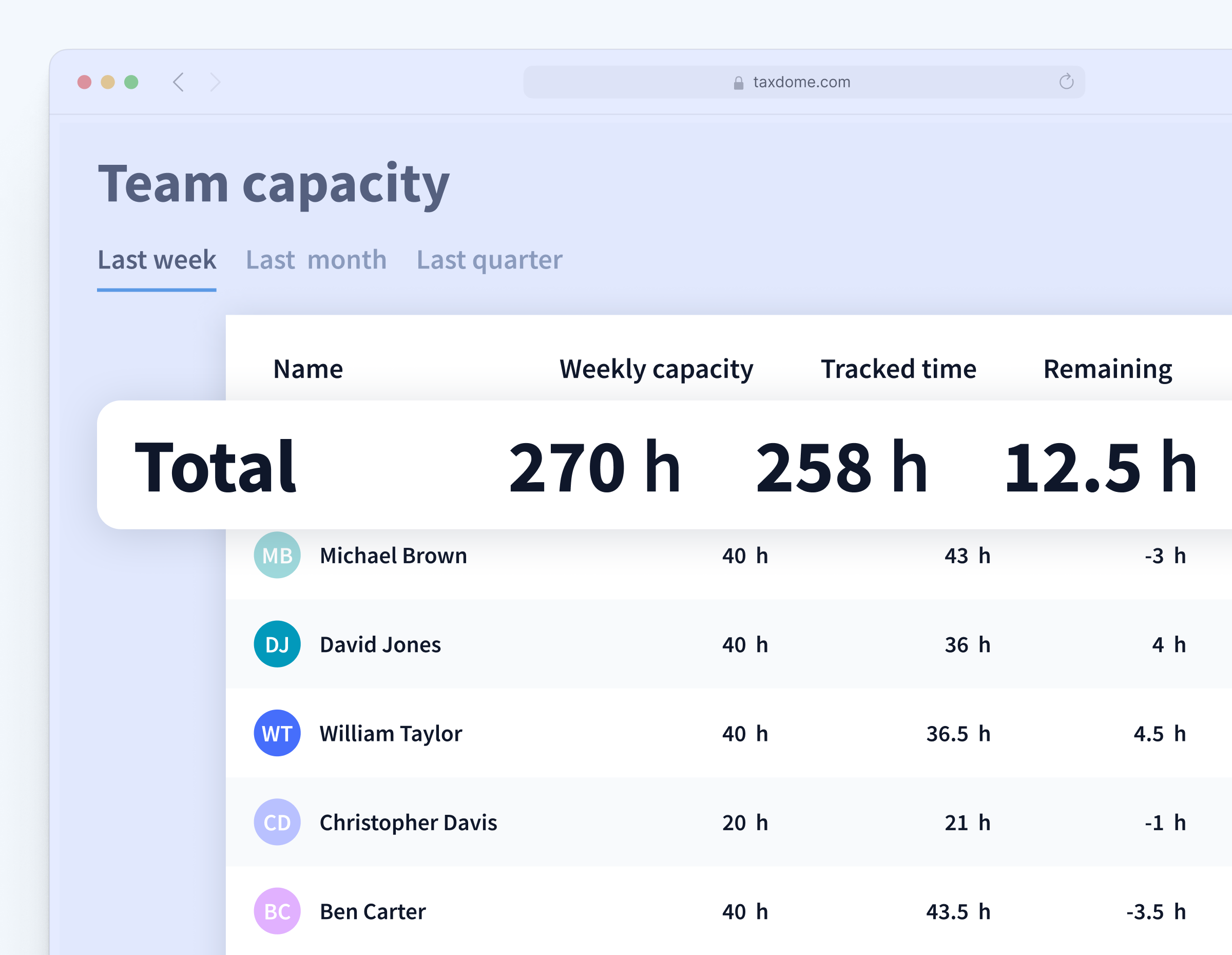Open the Last week view
The image size is (1232, 955).
pos(157,260)
